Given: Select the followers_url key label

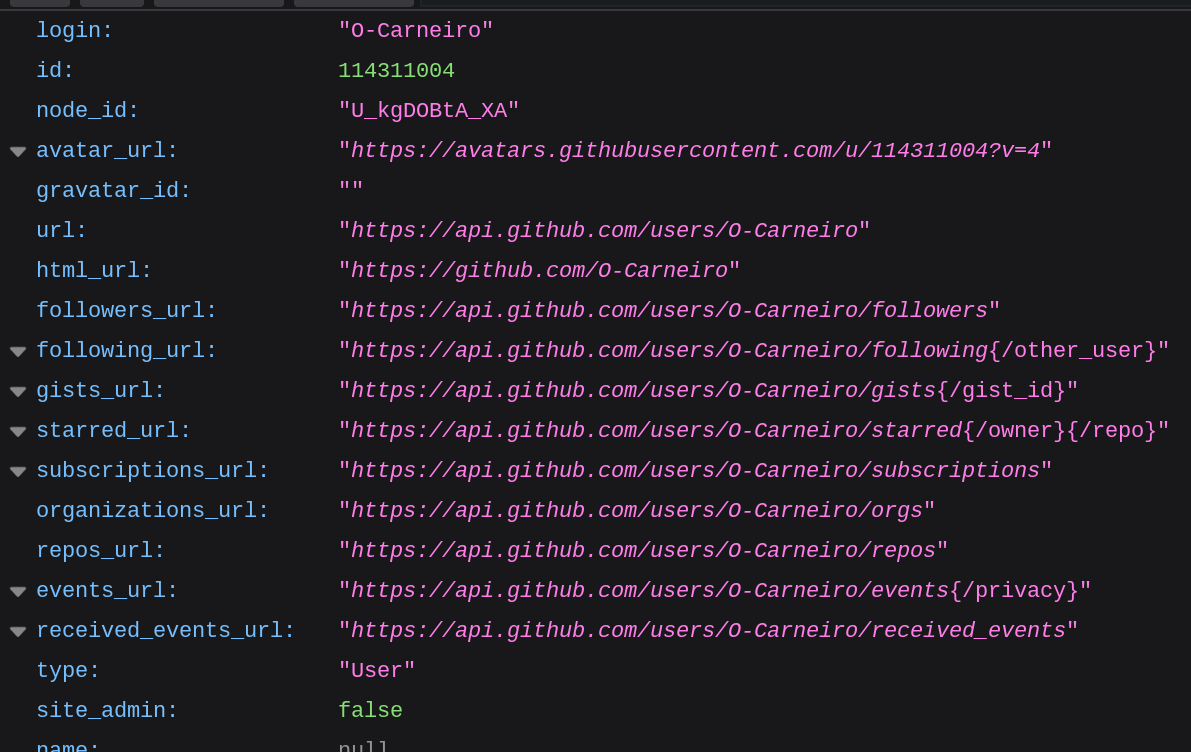Looking at the screenshot, I should [x=126, y=310].
